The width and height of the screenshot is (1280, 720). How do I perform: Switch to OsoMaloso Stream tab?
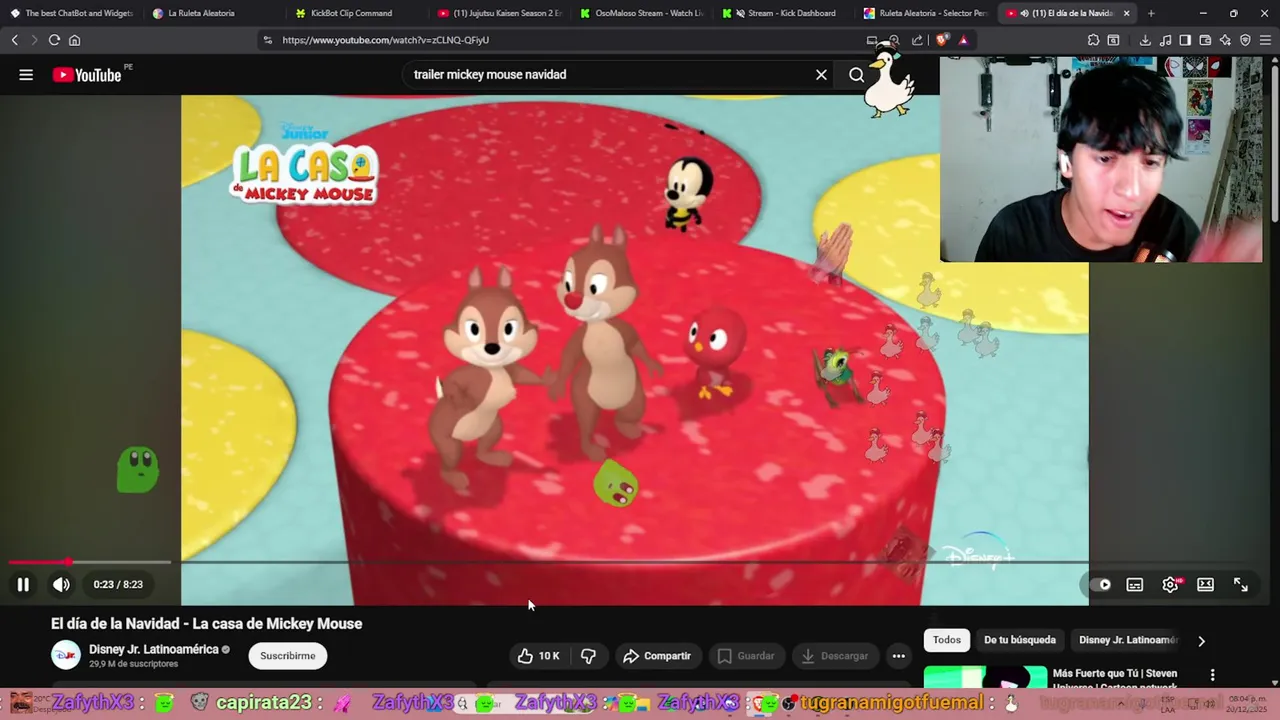(x=641, y=13)
